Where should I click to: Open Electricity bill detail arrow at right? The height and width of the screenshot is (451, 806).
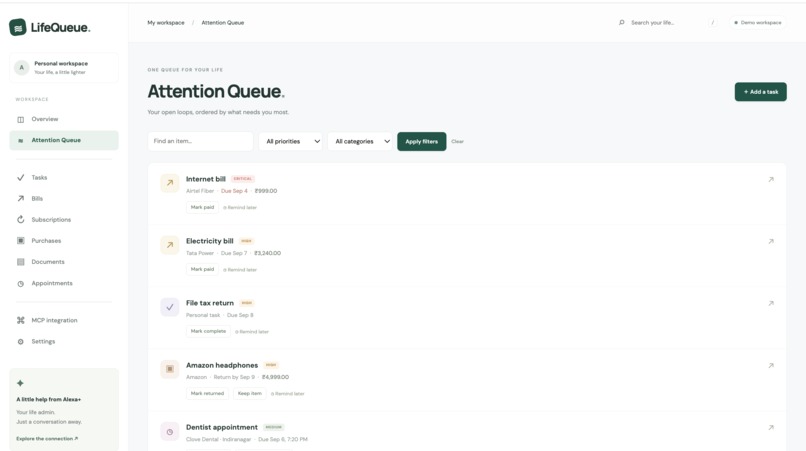coord(771,241)
